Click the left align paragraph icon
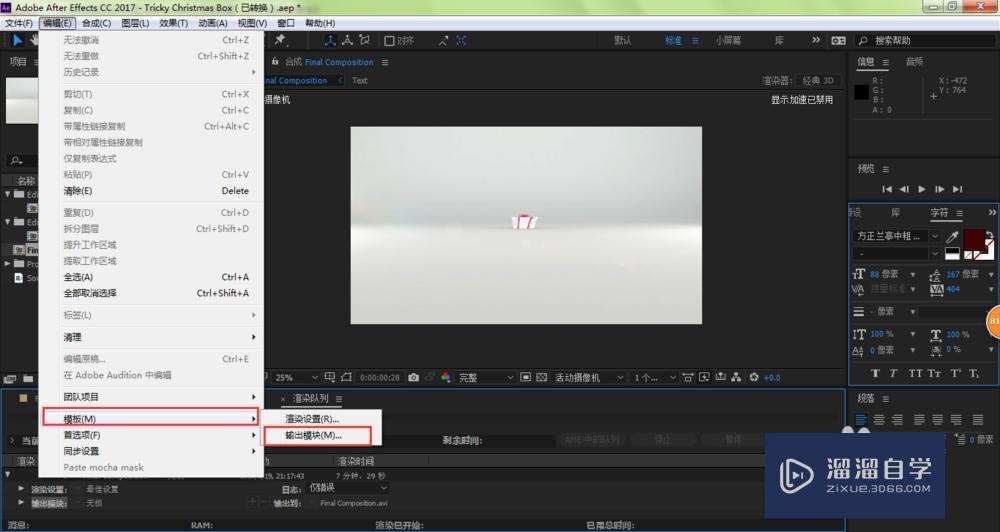This screenshot has width=1000, height=532. pyautogui.click(x=861, y=420)
